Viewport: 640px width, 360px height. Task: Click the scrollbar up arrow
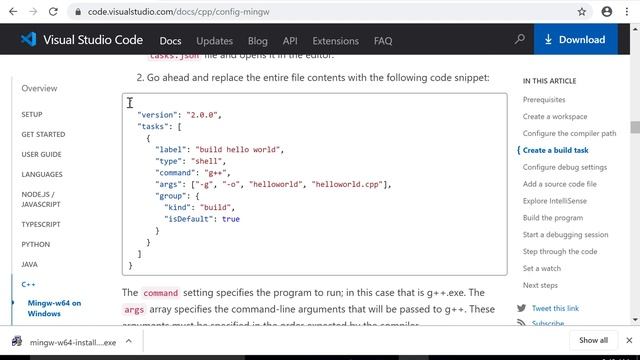[x=635, y=29]
